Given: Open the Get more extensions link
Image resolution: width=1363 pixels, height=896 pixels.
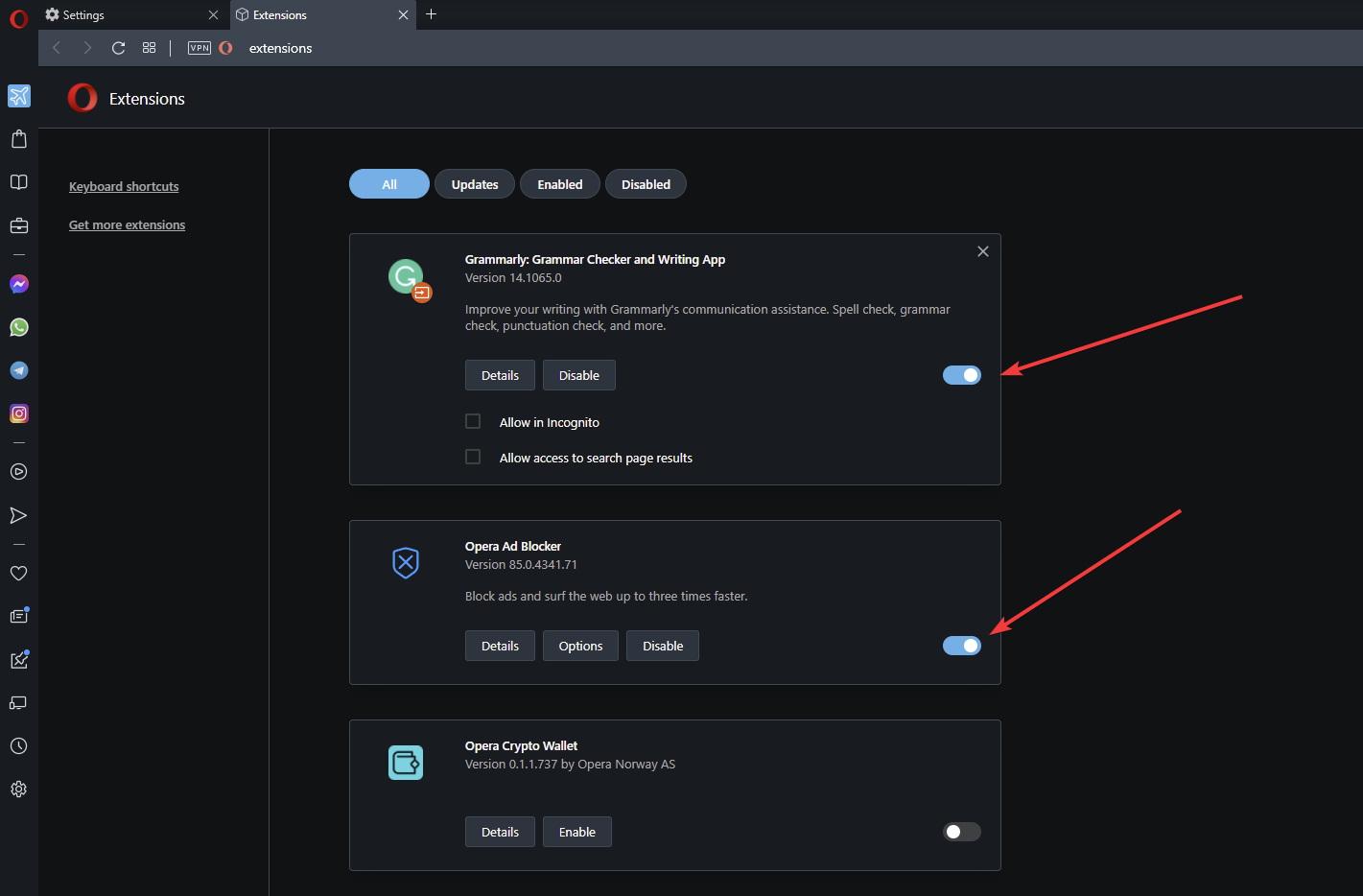Looking at the screenshot, I should click(x=127, y=224).
